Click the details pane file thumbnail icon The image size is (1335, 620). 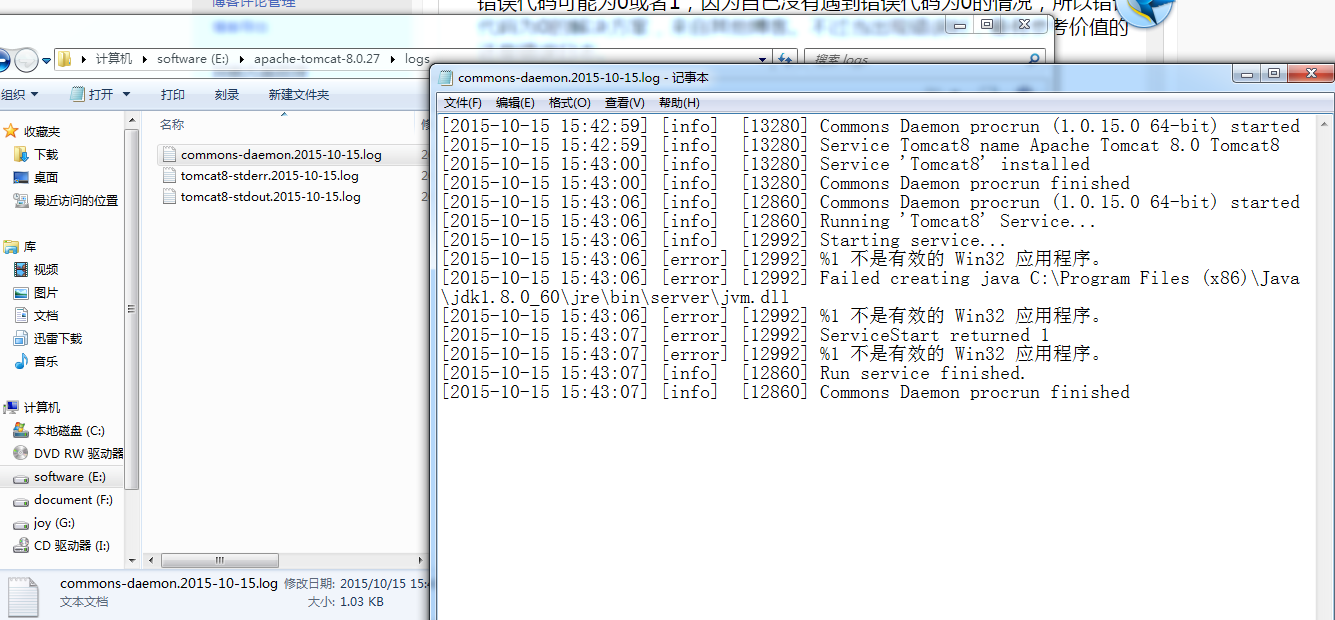point(22,597)
